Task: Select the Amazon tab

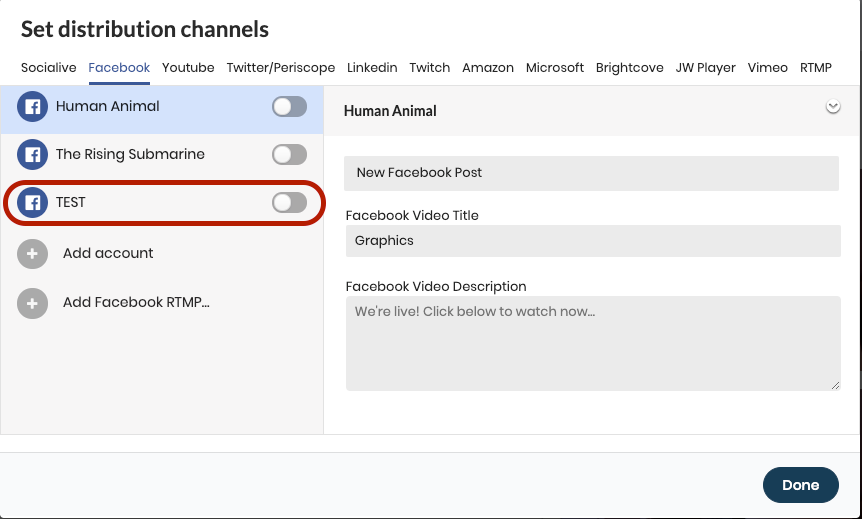Action: pos(488,68)
